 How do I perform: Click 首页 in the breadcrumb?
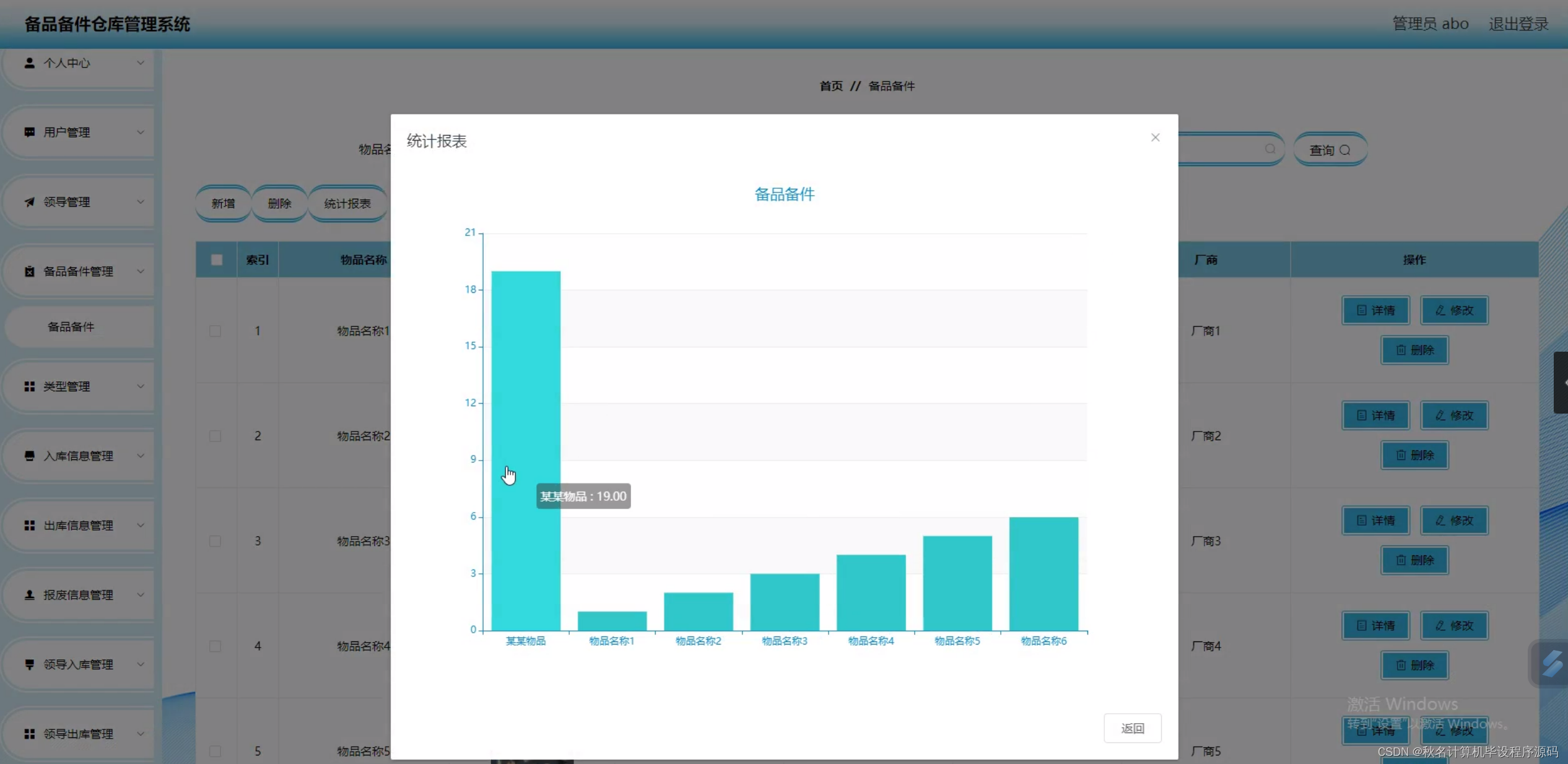830,85
